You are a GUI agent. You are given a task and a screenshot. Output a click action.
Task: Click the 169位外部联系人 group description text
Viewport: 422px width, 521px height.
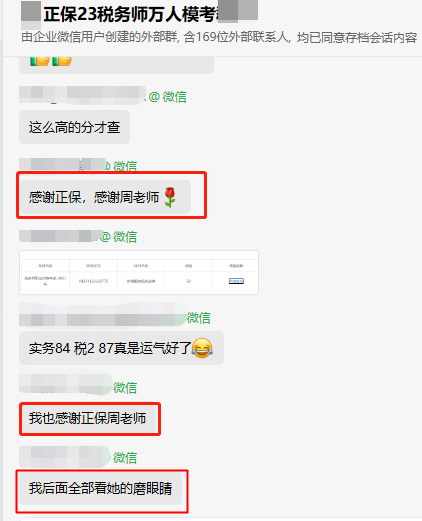pos(219,37)
